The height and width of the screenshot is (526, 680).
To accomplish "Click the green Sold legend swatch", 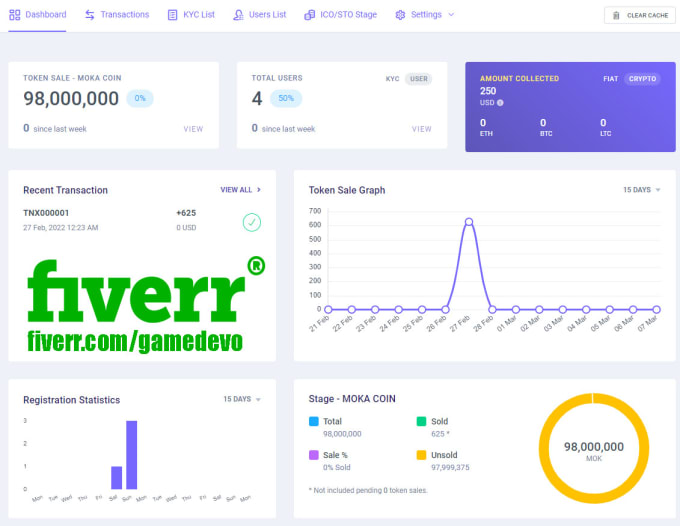I will [421, 421].
